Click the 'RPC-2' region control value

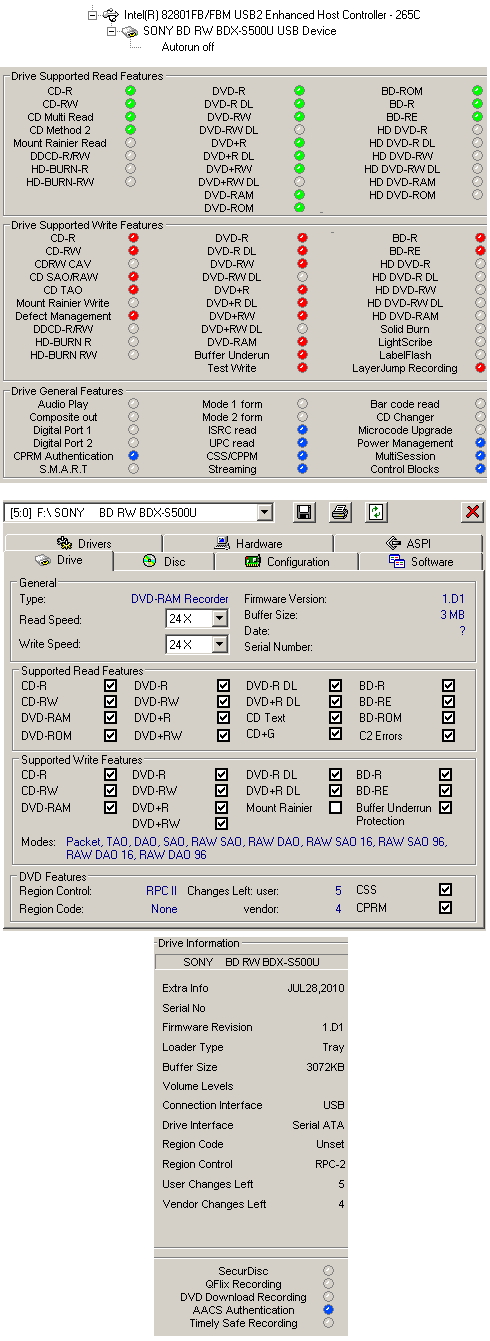(329, 1164)
